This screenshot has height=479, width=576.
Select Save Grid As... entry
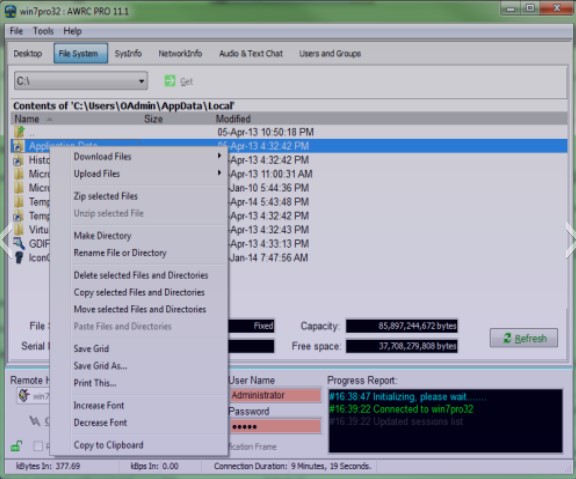[x=100, y=366]
